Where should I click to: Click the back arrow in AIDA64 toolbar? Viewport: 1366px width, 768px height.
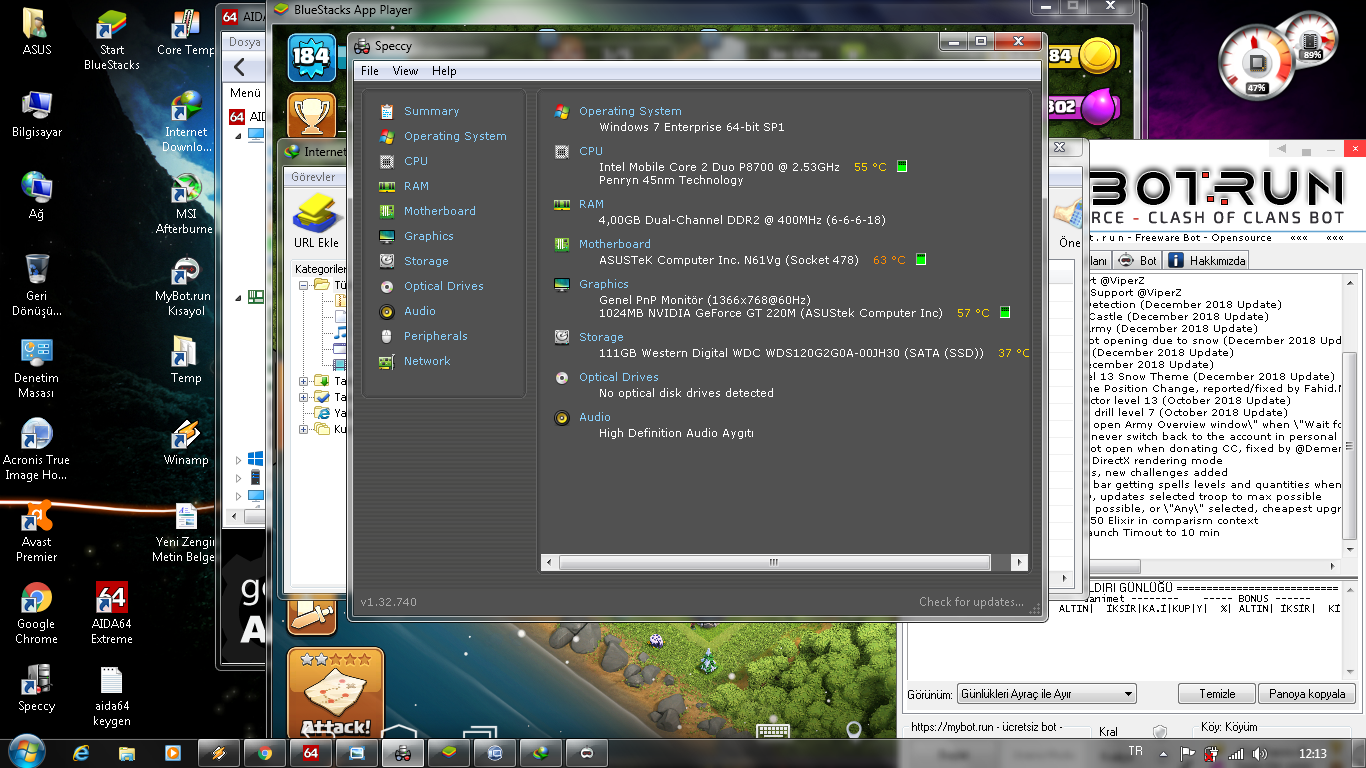[240, 68]
